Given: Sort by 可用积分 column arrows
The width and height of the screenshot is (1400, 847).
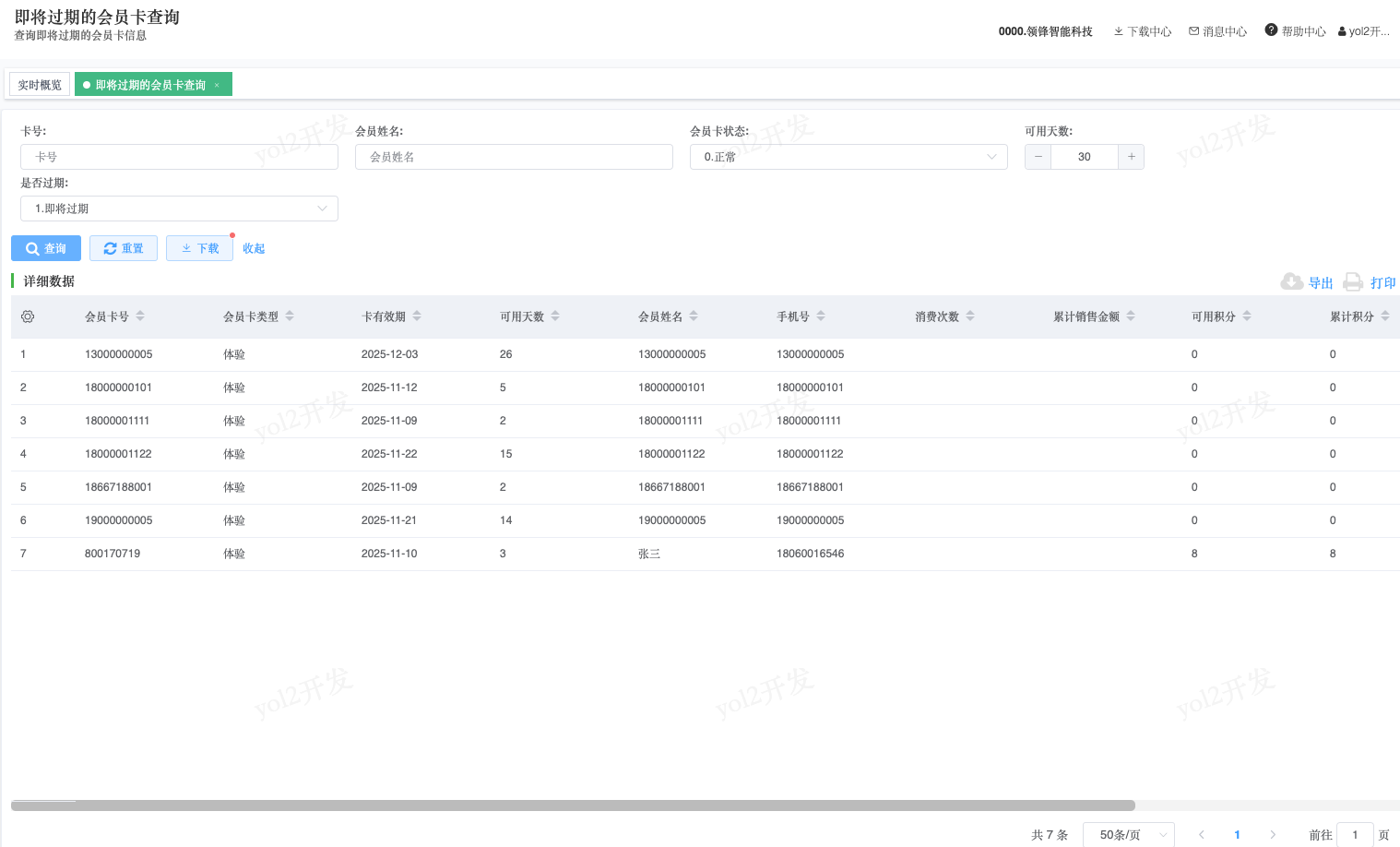Looking at the screenshot, I should (x=1247, y=316).
